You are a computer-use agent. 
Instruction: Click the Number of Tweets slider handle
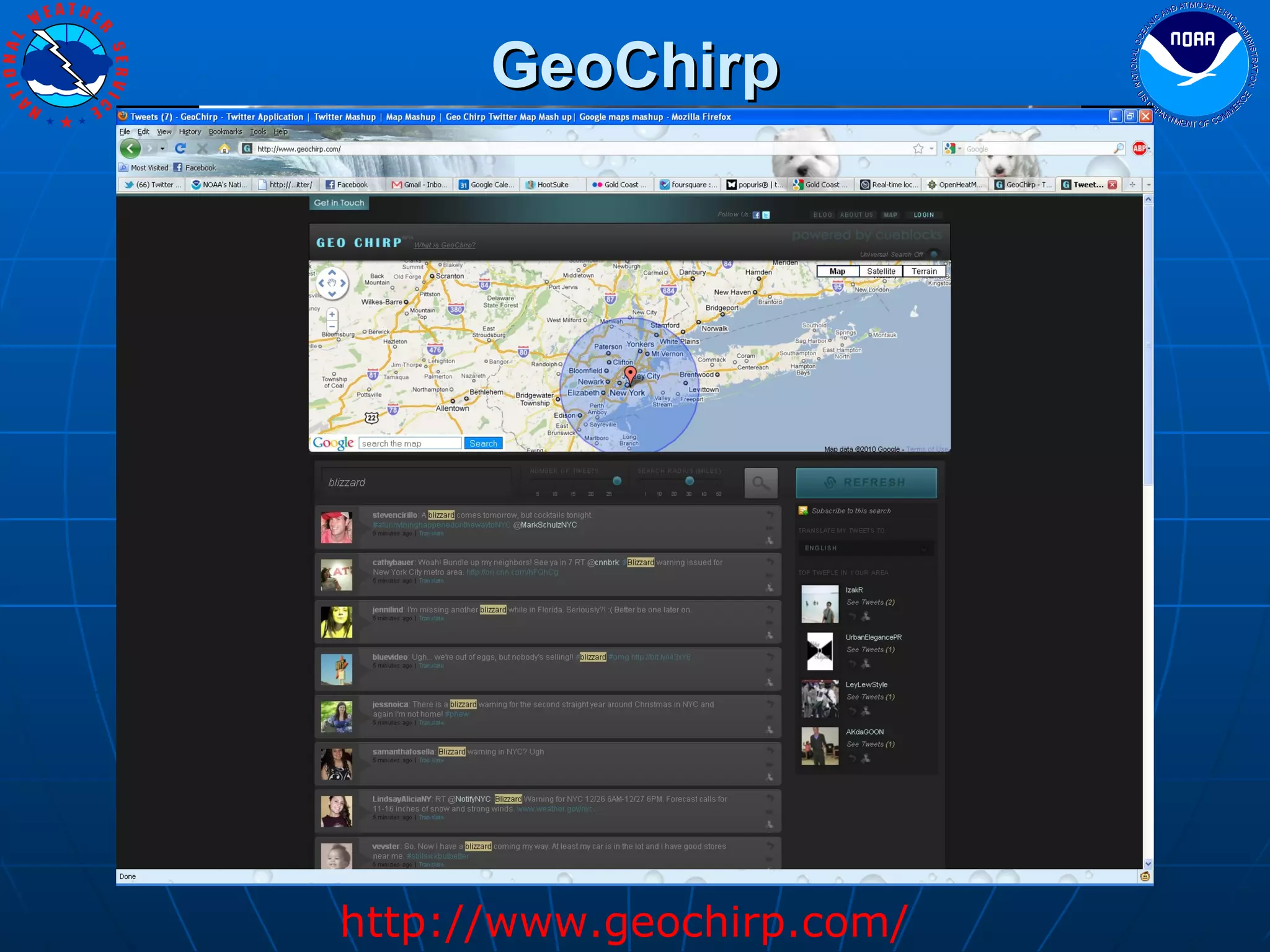616,481
